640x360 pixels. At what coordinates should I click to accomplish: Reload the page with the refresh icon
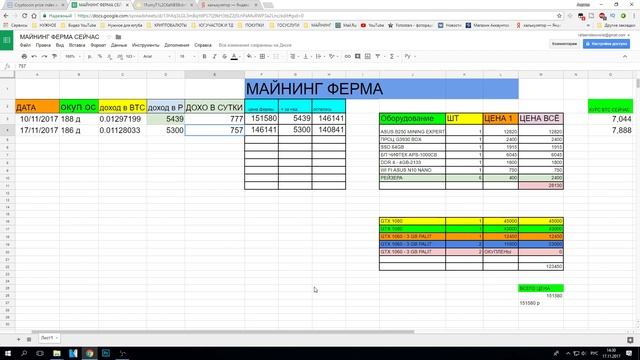point(24,16)
